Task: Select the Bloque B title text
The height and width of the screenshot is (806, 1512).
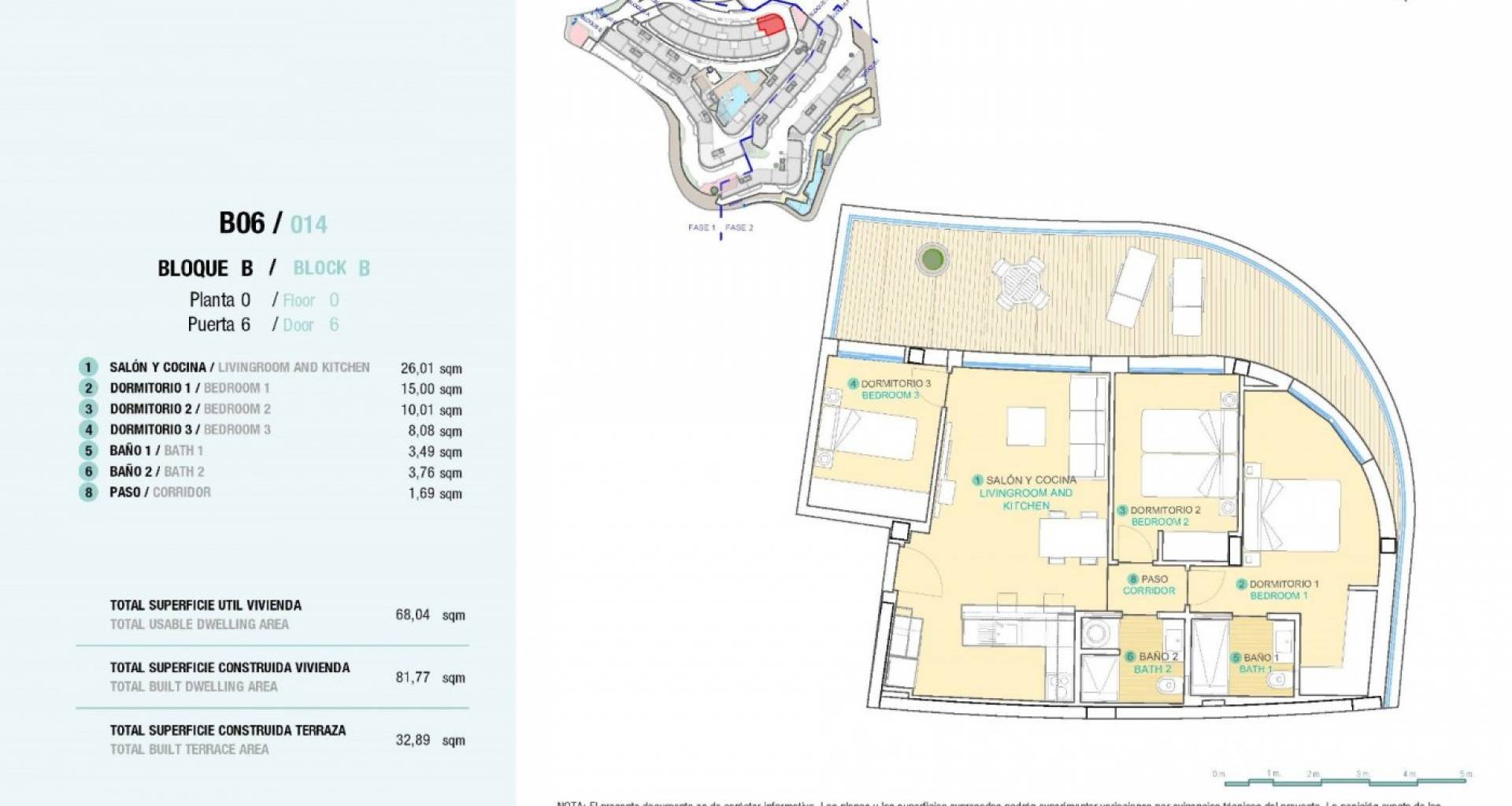Action: [x=206, y=268]
